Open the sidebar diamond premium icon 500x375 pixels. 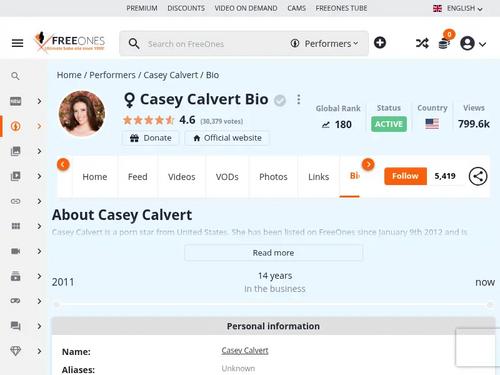(16, 351)
